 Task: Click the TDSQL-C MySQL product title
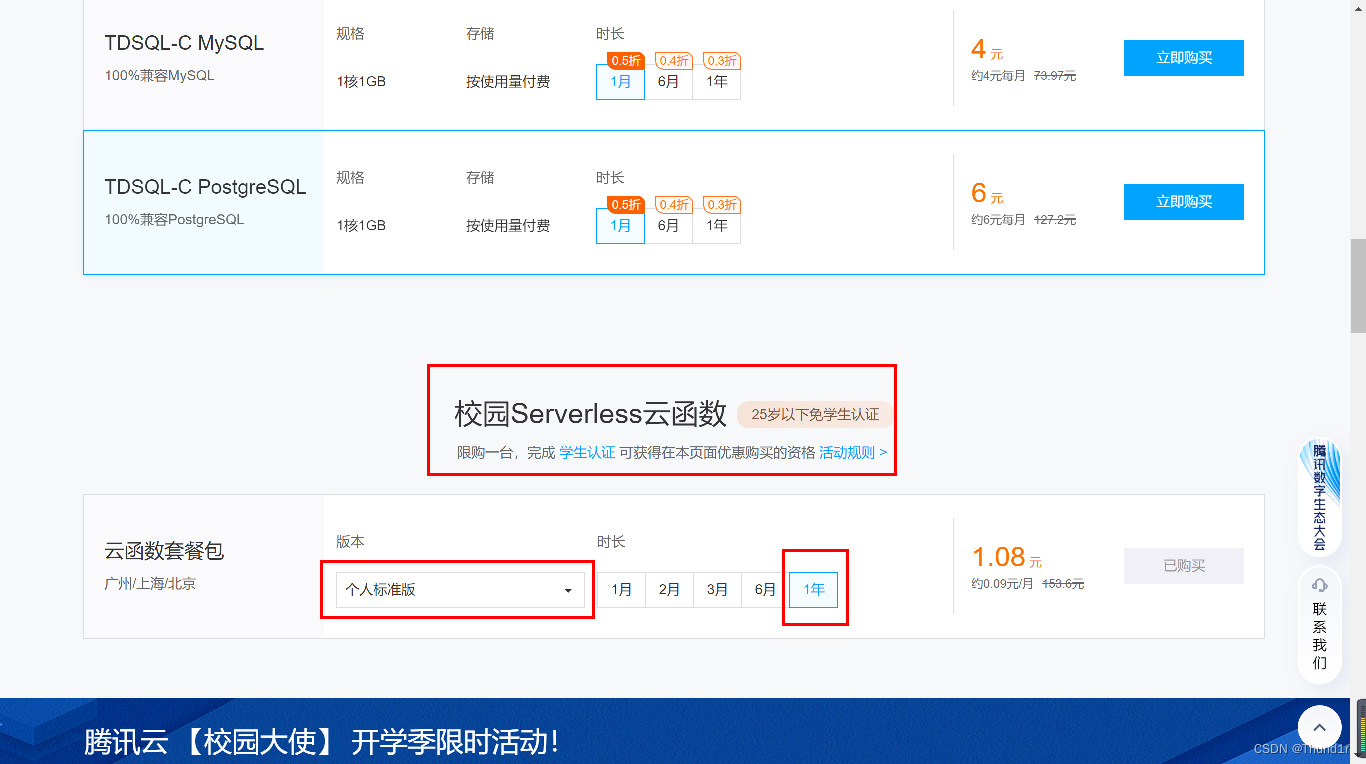184,43
